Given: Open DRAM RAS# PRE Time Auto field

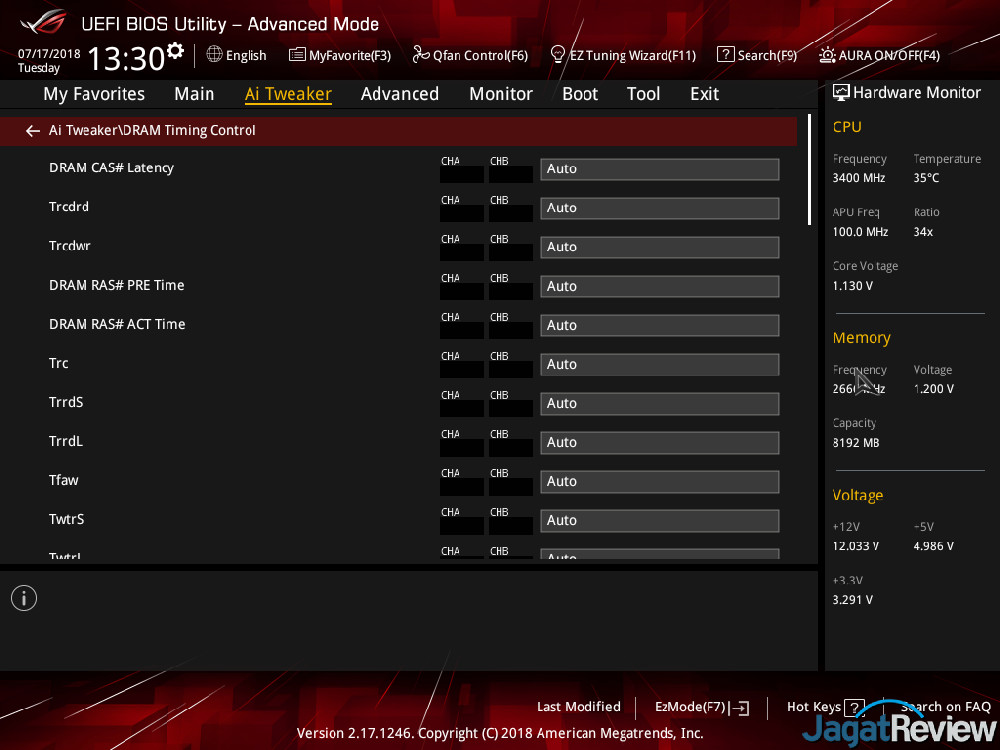Looking at the screenshot, I should coord(659,286).
